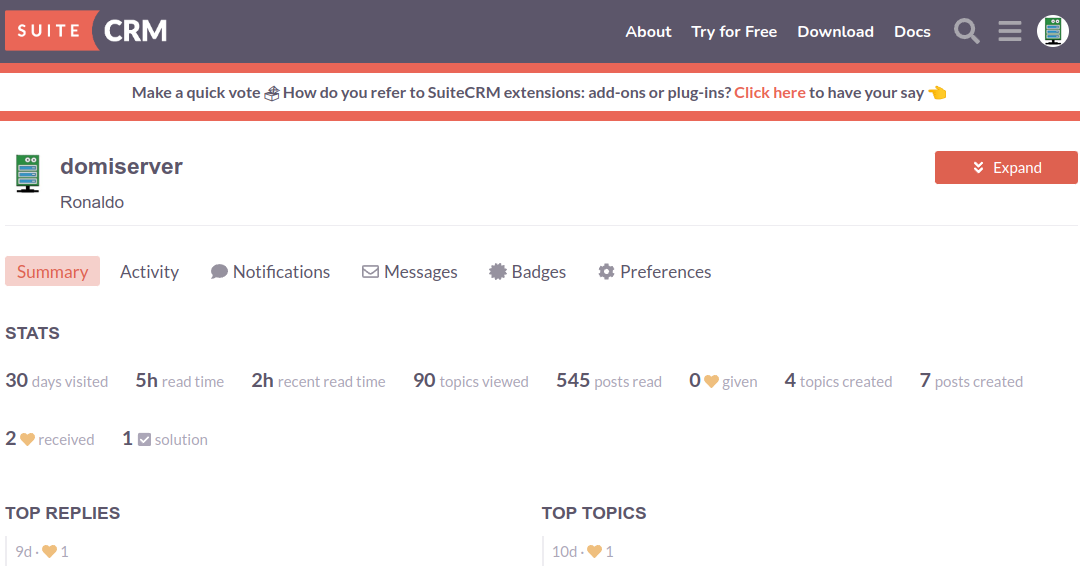Click the SuiteCRM logo

click(x=86, y=31)
